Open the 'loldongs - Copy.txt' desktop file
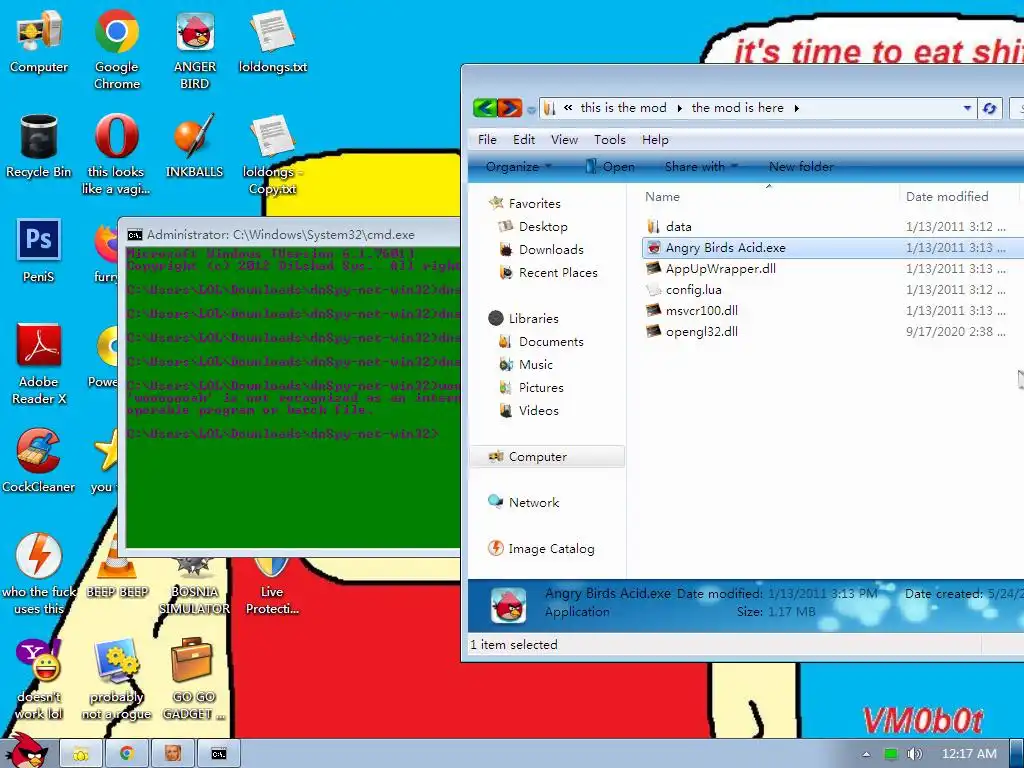This screenshot has width=1024, height=768. pyautogui.click(x=273, y=154)
